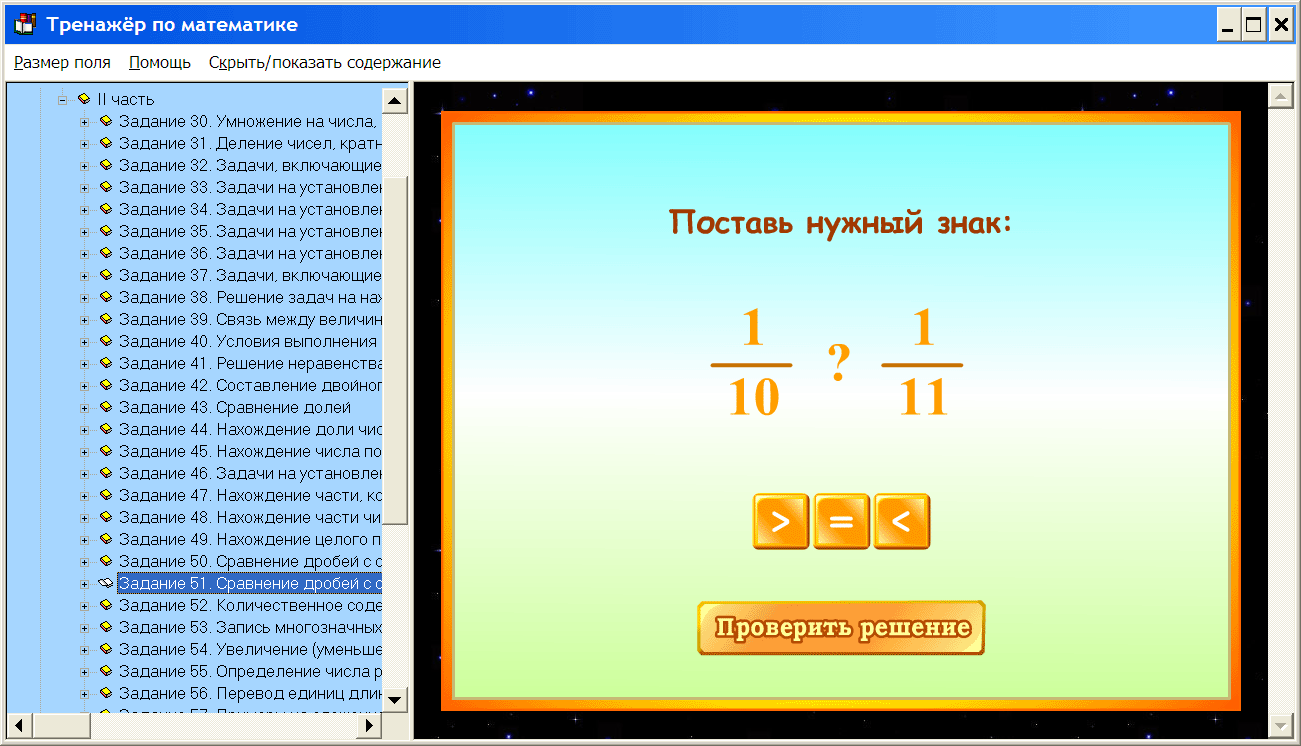
Task: Click the book icon beside Задание 50
Action: click(107, 561)
